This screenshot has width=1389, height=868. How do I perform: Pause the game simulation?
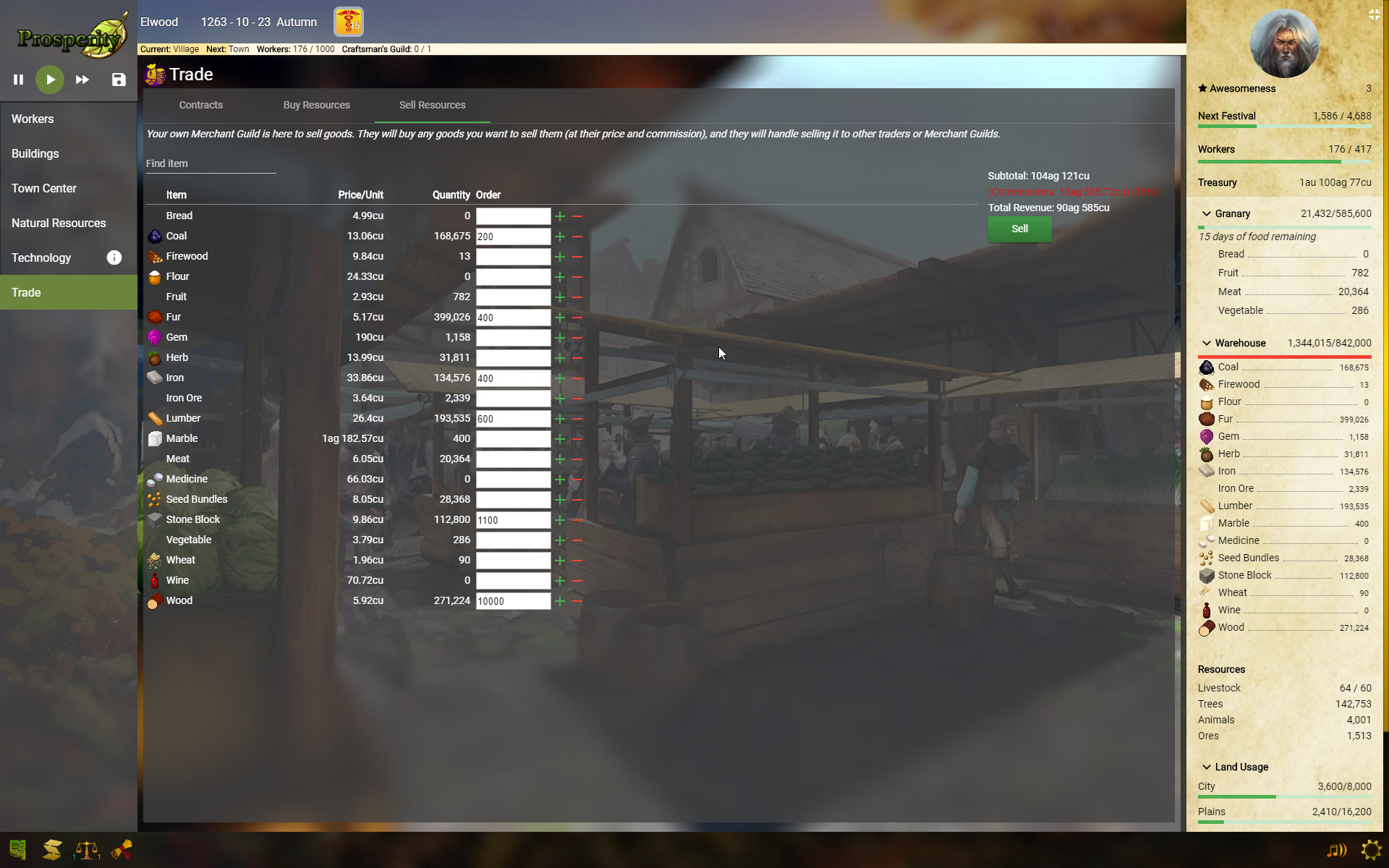click(19, 80)
